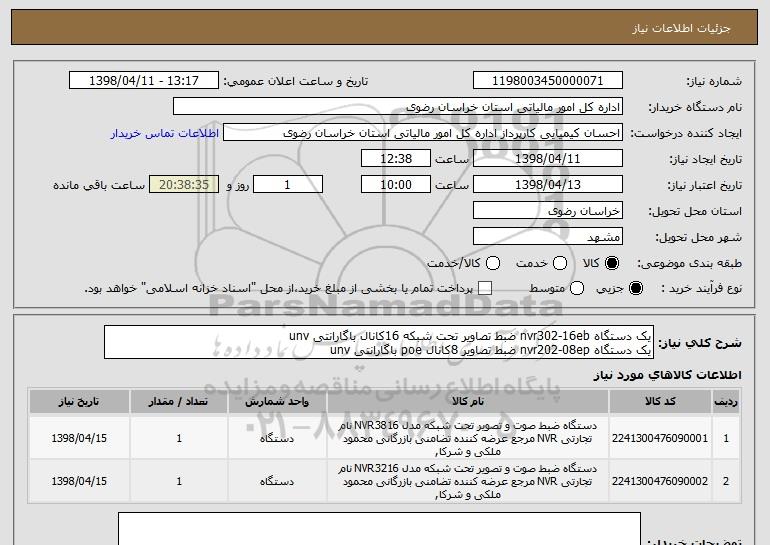770x545 pixels.
Task: Click the NVR3216 product name cell
Action: 468,481
